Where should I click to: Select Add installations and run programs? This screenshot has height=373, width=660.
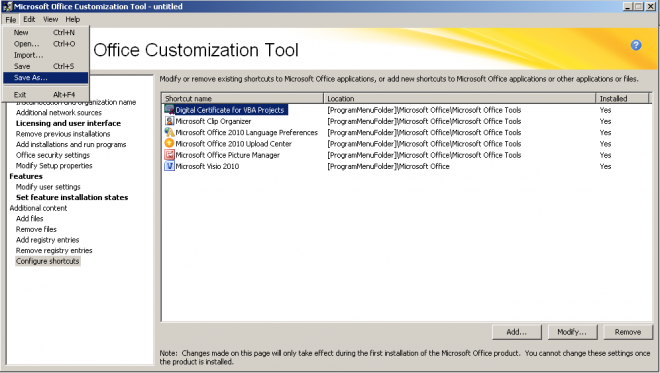(71, 144)
